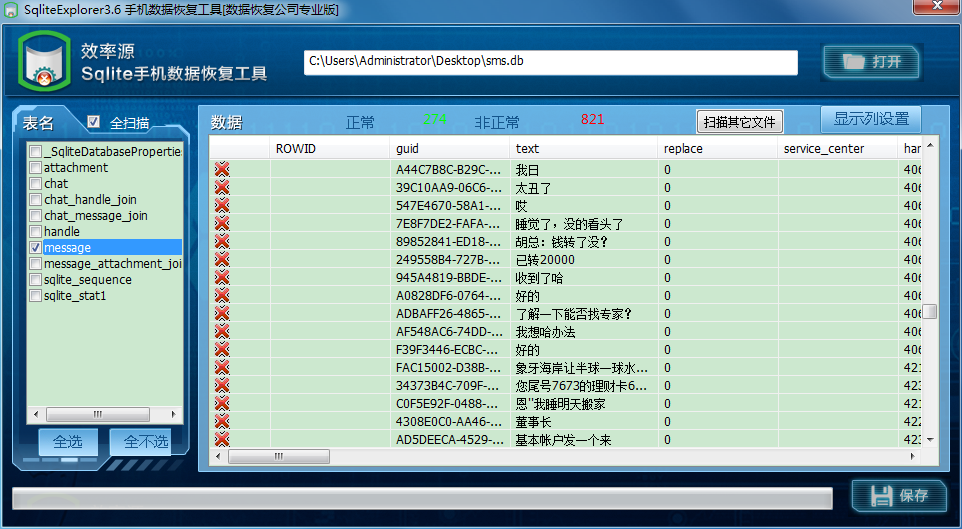Click red X icon on 睡觉了 row

click(x=221, y=223)
